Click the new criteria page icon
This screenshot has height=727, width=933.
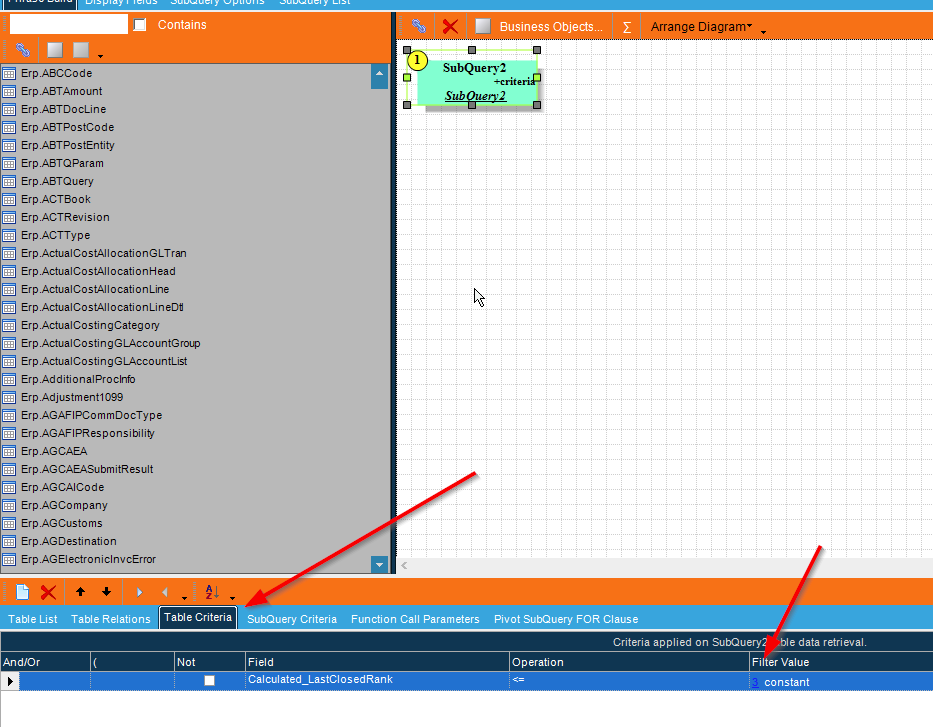(22, 592)
